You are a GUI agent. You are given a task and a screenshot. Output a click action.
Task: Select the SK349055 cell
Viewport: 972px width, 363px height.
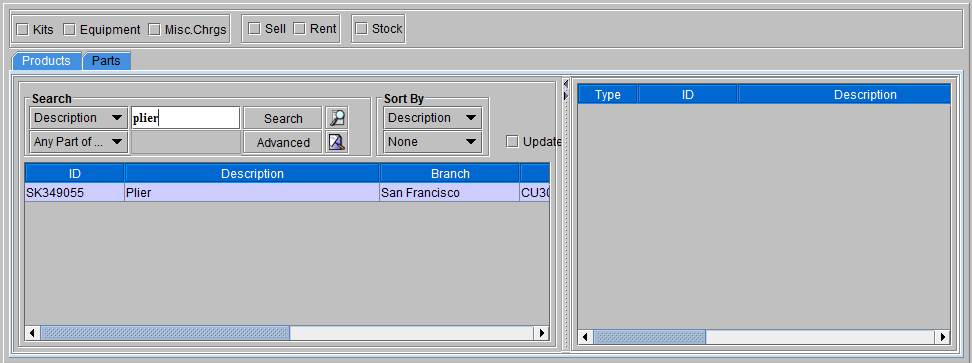(x=74, y=193)
